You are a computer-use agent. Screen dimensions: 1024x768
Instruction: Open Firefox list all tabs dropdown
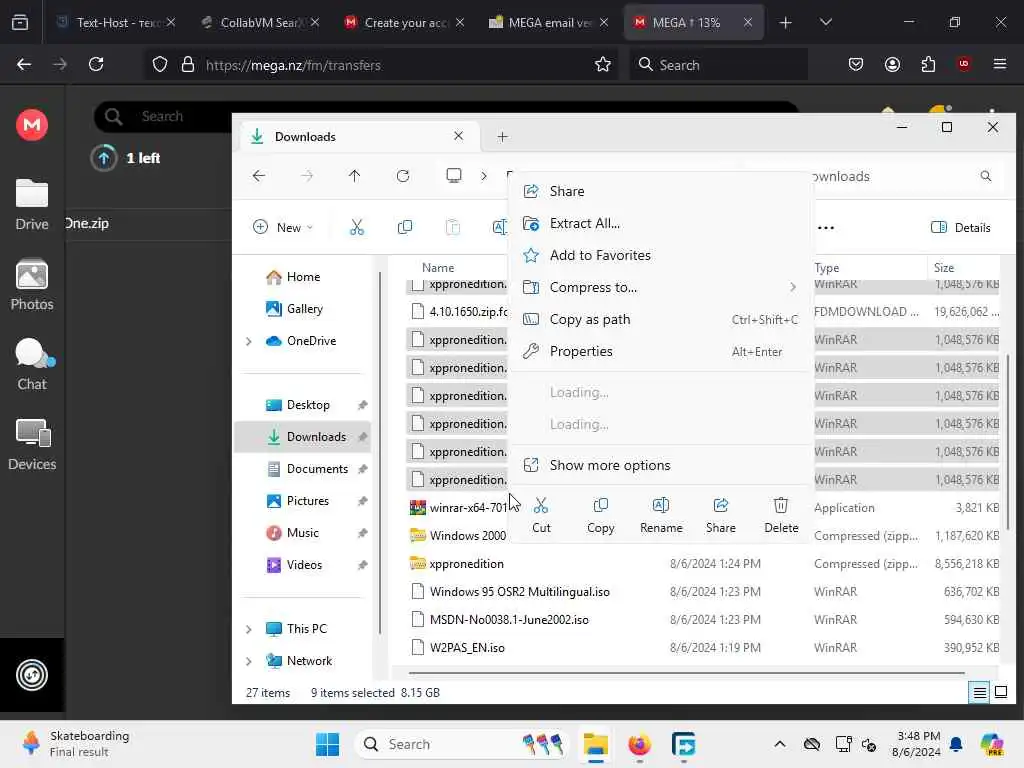click(825, 22)
